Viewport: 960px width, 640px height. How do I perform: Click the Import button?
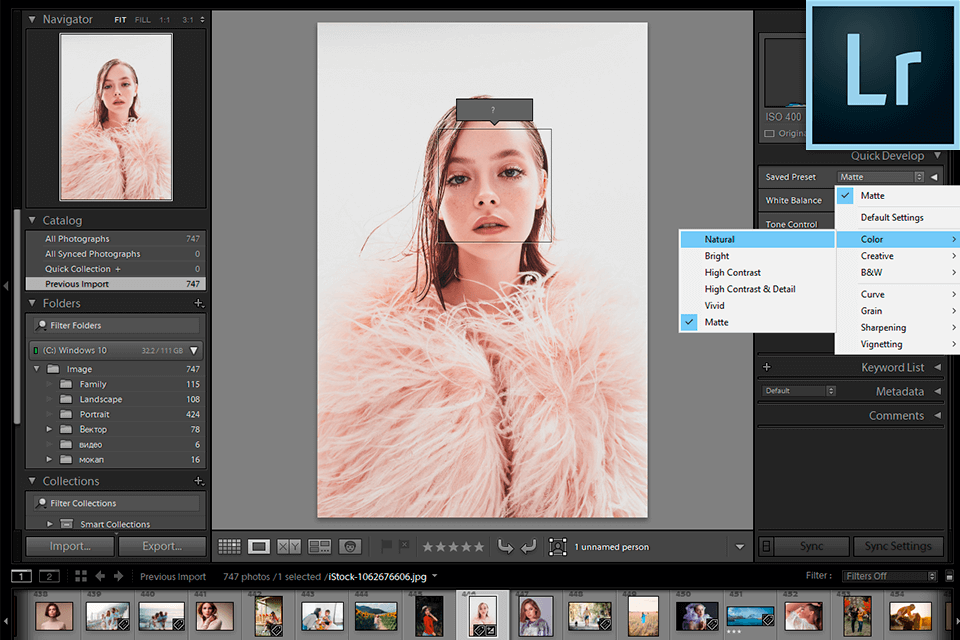point(69,546)
